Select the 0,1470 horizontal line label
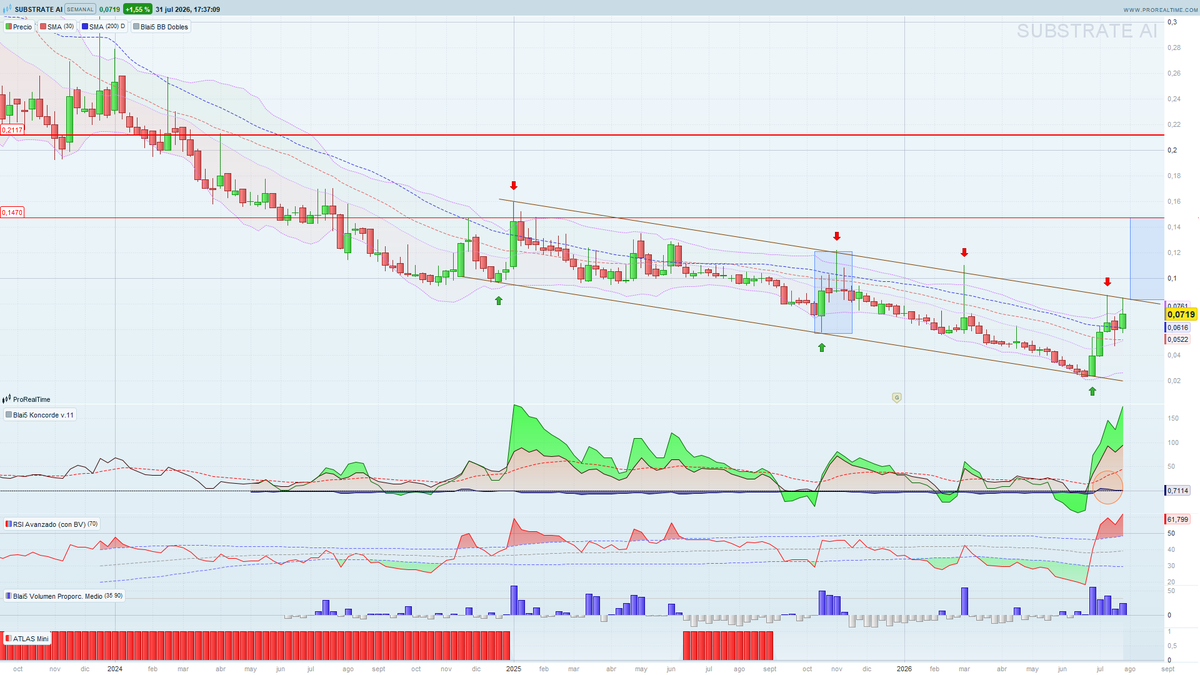Image resolution: width=1200 pixels, height=675 pixels. [x=12, y=212]
